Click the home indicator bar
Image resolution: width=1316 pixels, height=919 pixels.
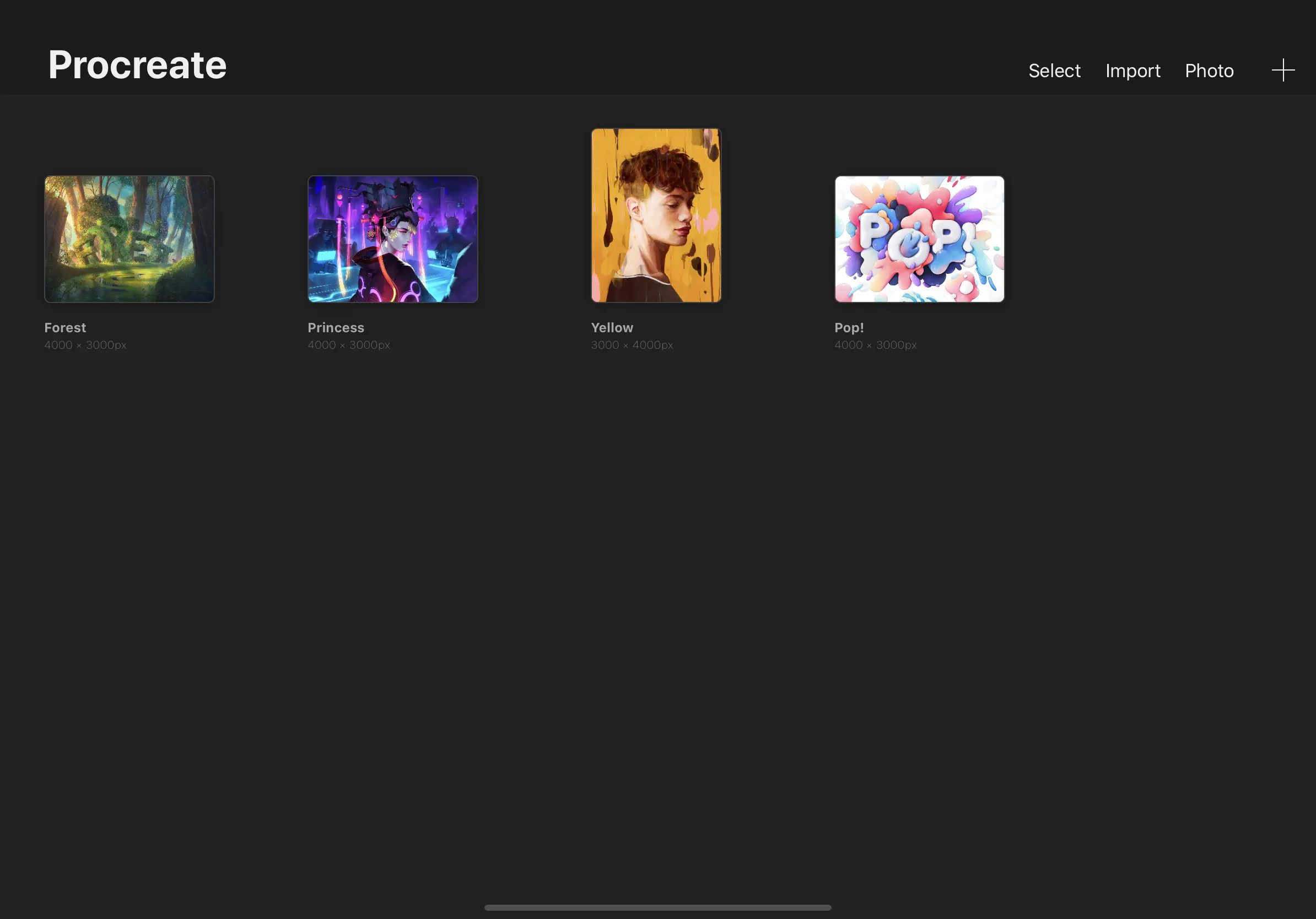pos(658,907)
